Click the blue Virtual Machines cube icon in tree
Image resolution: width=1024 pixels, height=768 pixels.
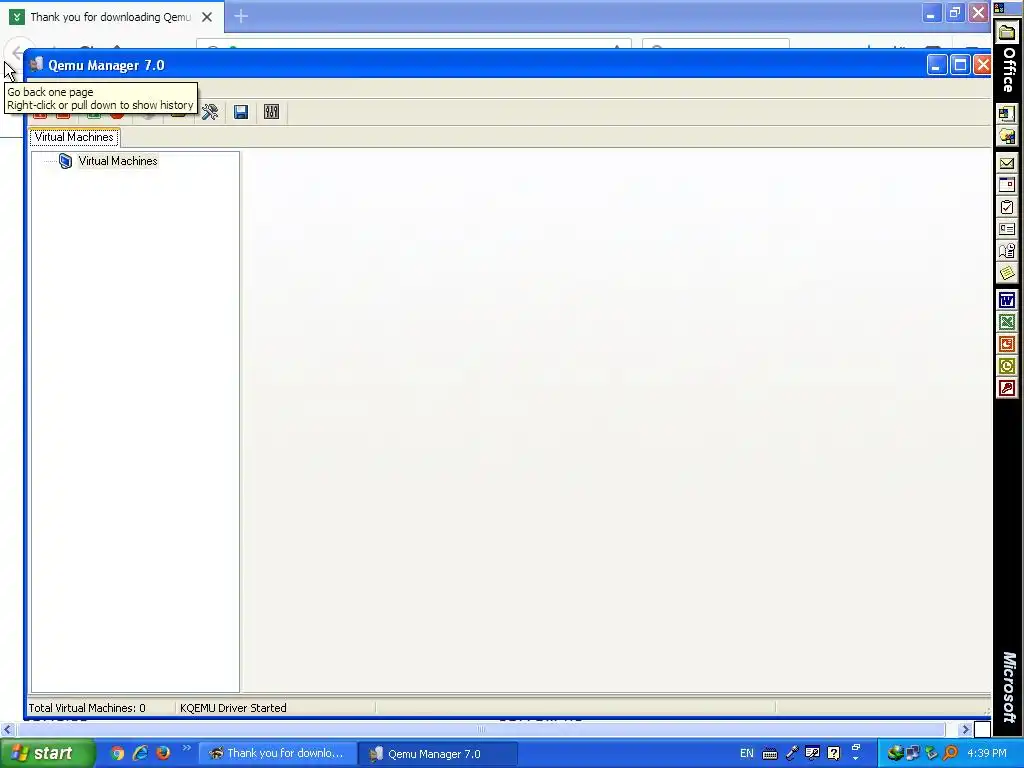[x=65, y=161]
